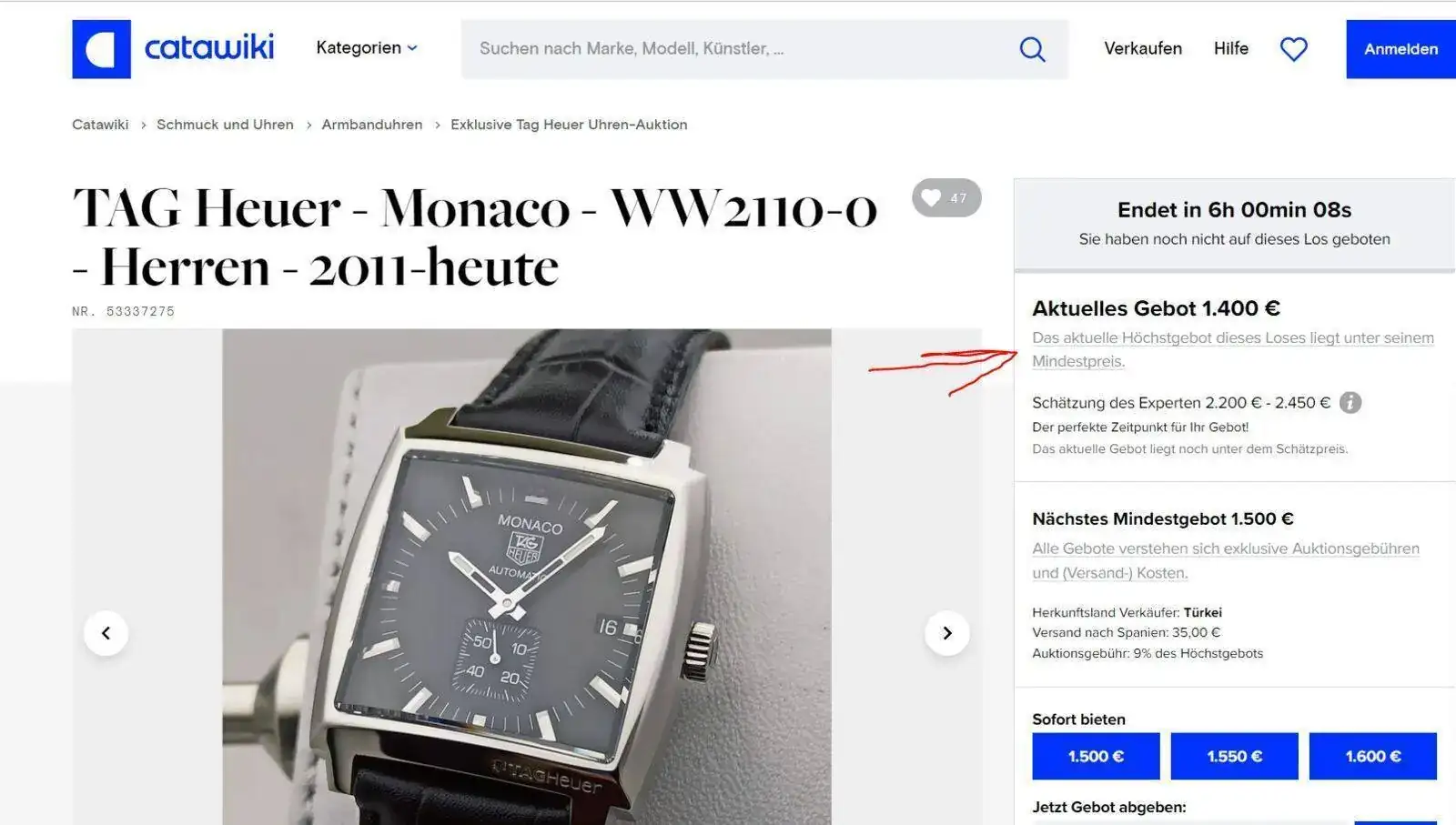Image resolution: width=1456 pixels, height=825 pixels.
Task: Bid instantly 1.500 €
Action: [x=1096, y=756]
